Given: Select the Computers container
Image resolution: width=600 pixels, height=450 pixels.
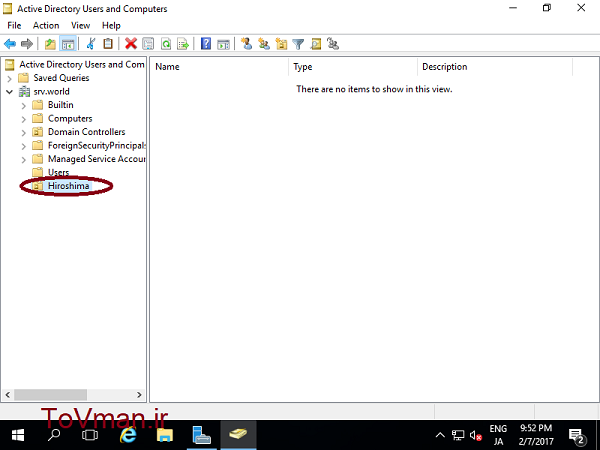Looking at the screenshot, I should click(x=70, y=119).
